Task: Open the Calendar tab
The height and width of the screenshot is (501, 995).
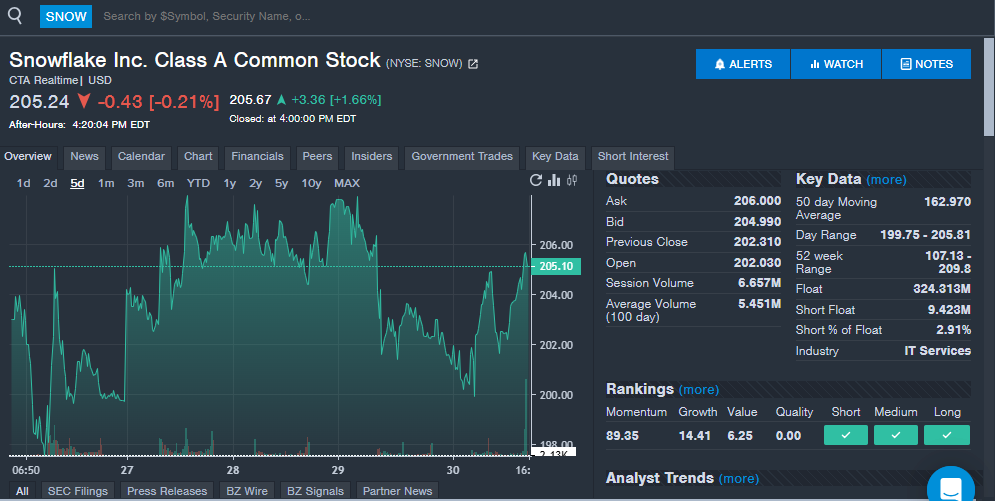Action: click(141, 157)
